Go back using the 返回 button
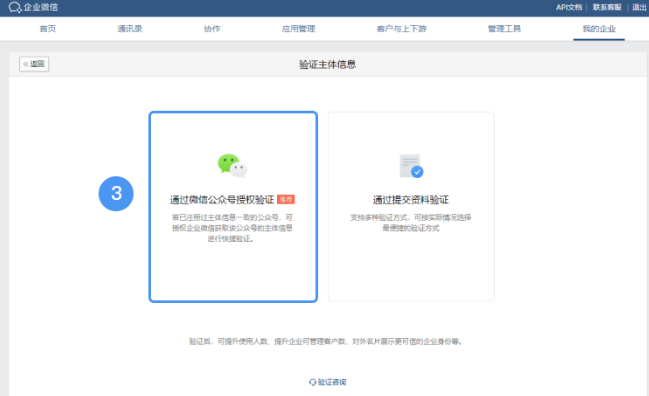Viewport: 649px width, 396px height. coord(34,64)
